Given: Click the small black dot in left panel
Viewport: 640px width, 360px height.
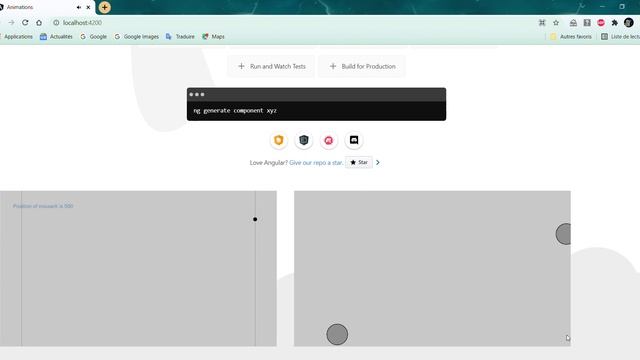Looking at the screenshot, I should (255, 219).
